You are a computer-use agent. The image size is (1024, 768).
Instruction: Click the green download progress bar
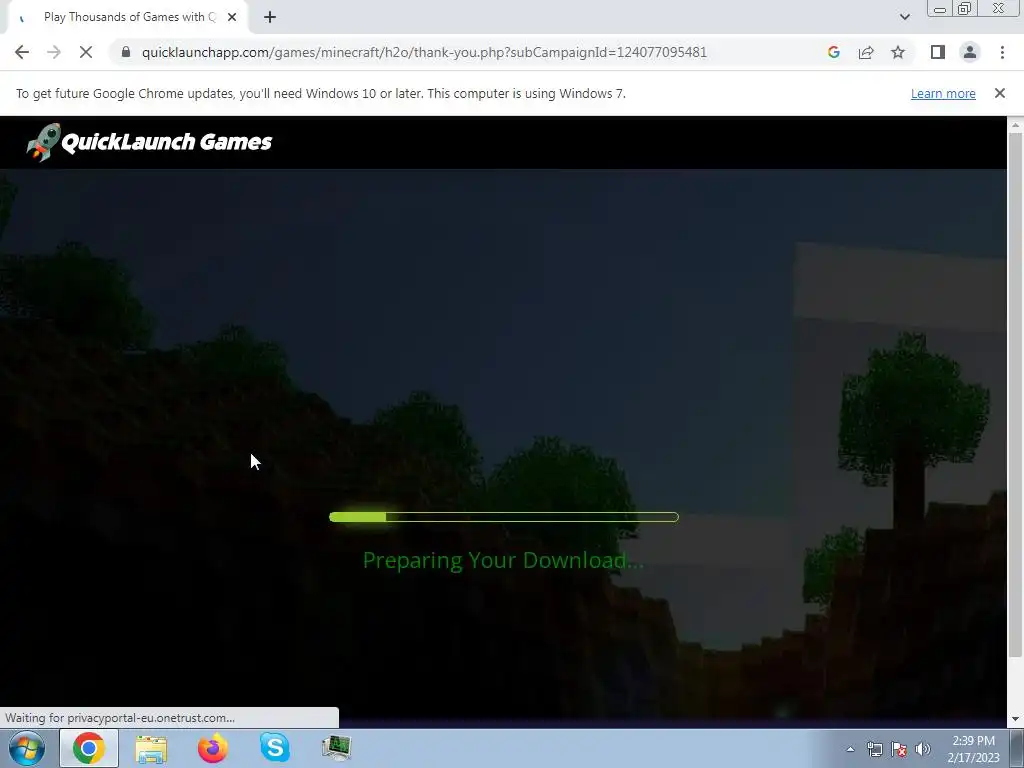(504, 517)
